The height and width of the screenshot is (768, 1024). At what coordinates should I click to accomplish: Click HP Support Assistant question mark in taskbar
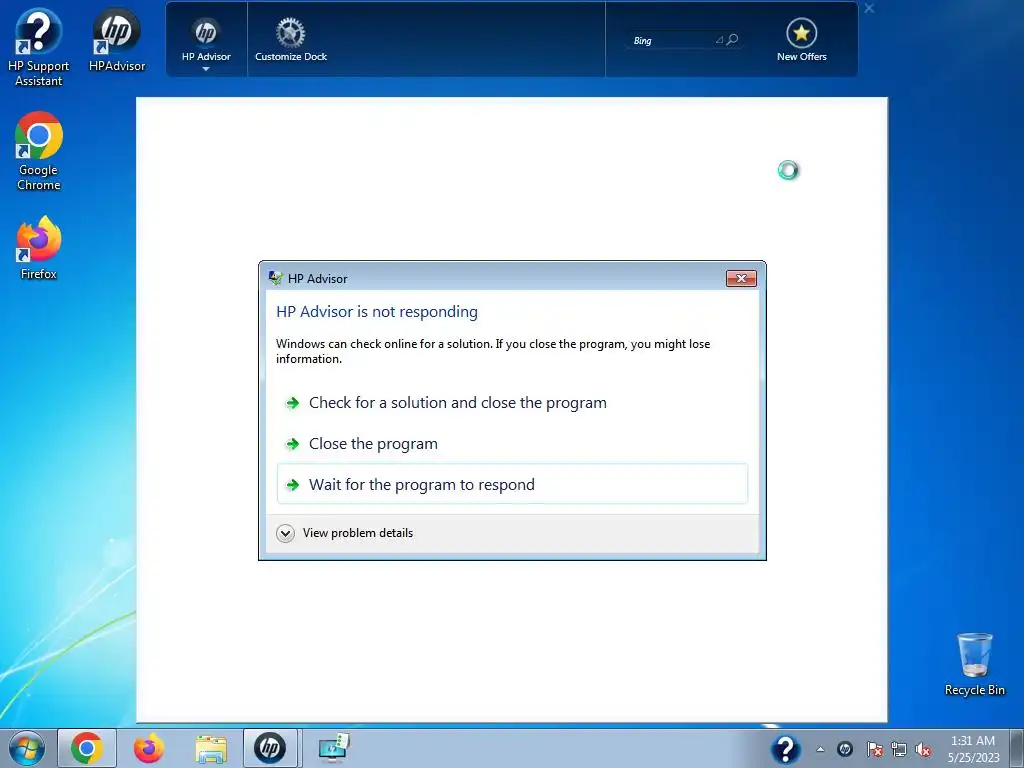coord(786,749)
